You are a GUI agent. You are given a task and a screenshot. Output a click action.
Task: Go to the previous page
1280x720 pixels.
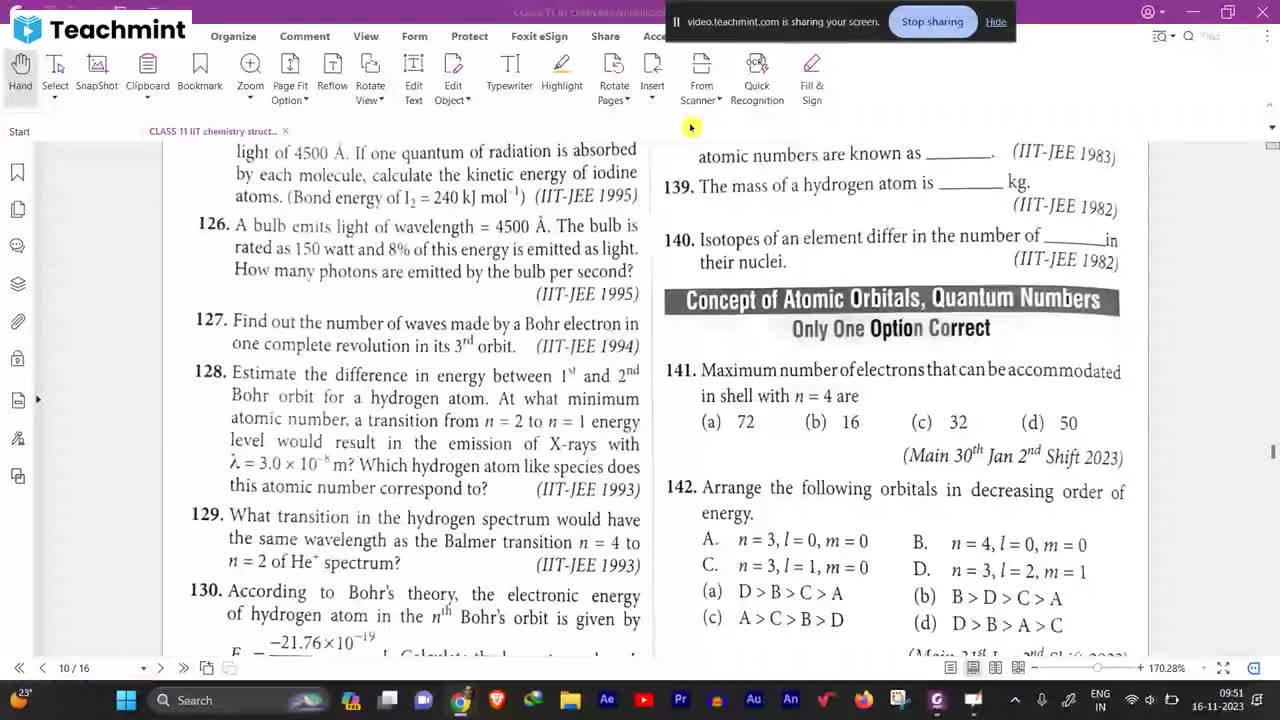[x=42, y=668]
